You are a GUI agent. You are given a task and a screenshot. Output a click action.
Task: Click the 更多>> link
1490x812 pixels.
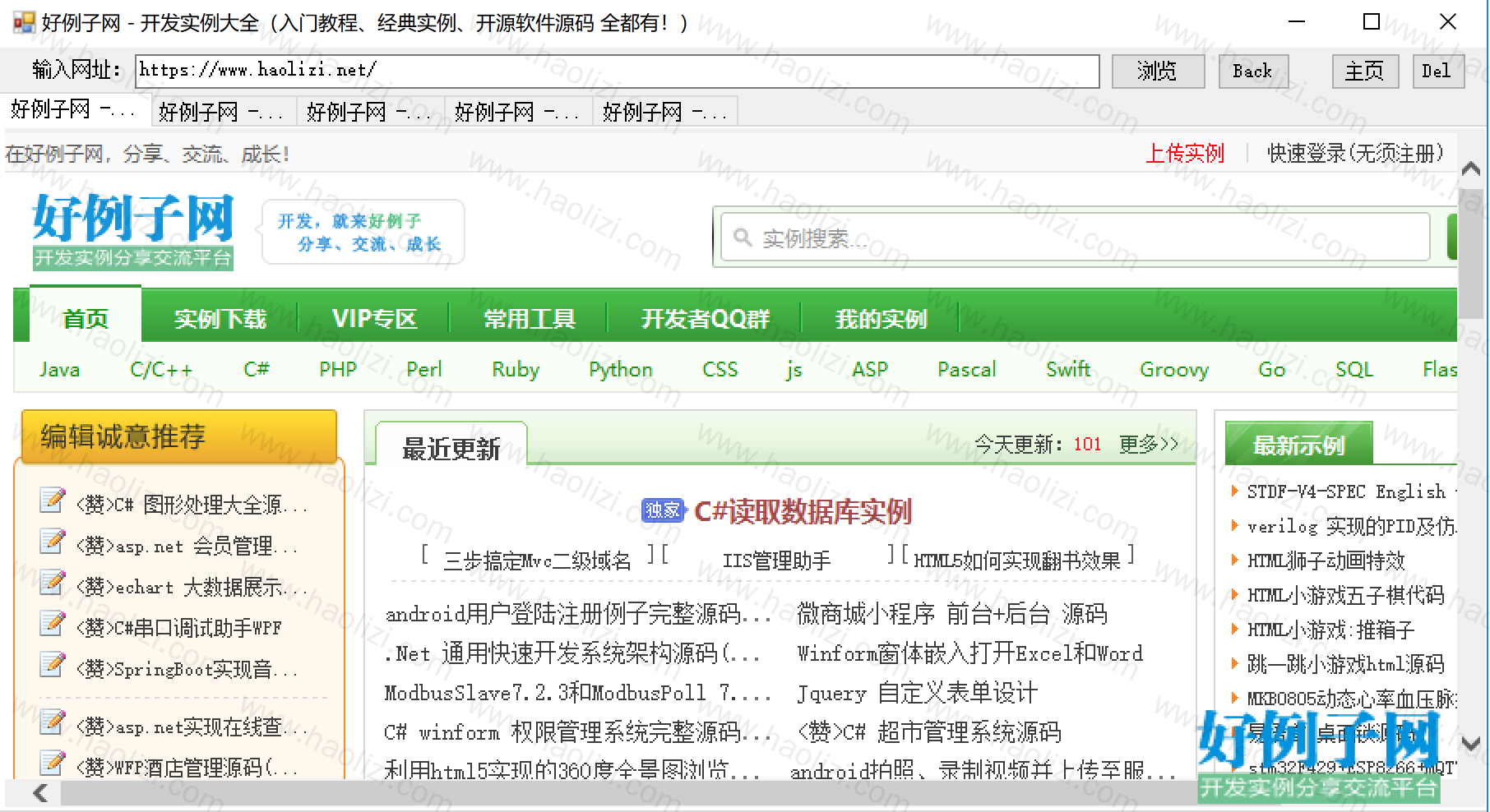coord(1149,445)
